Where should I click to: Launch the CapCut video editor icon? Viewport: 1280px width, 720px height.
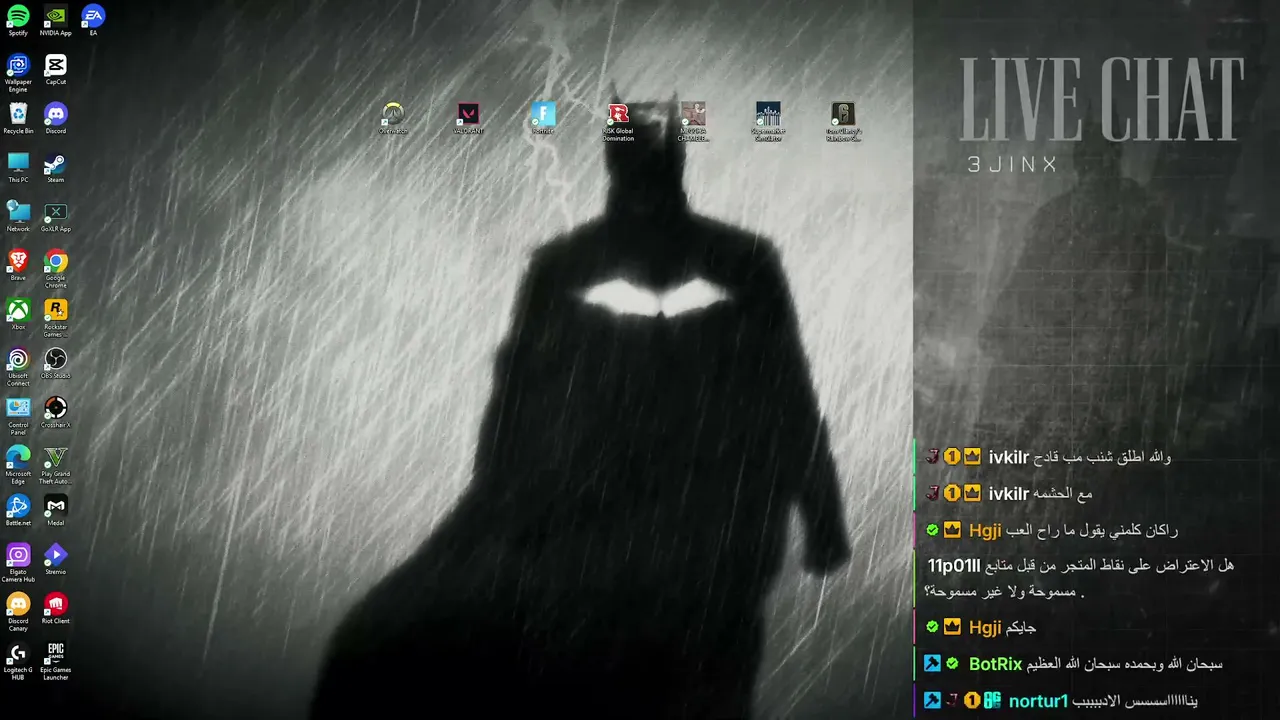(56, 70)
